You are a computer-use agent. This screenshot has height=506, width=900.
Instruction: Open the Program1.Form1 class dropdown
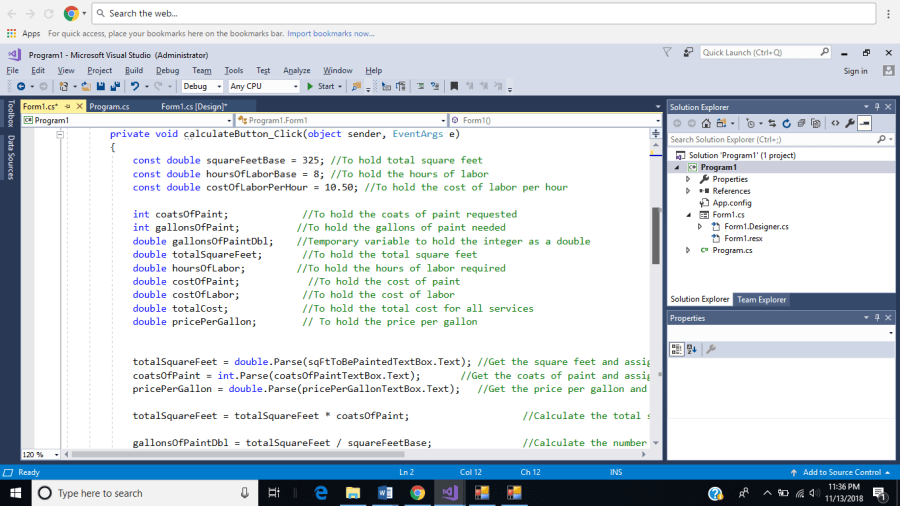click(443, 120)
